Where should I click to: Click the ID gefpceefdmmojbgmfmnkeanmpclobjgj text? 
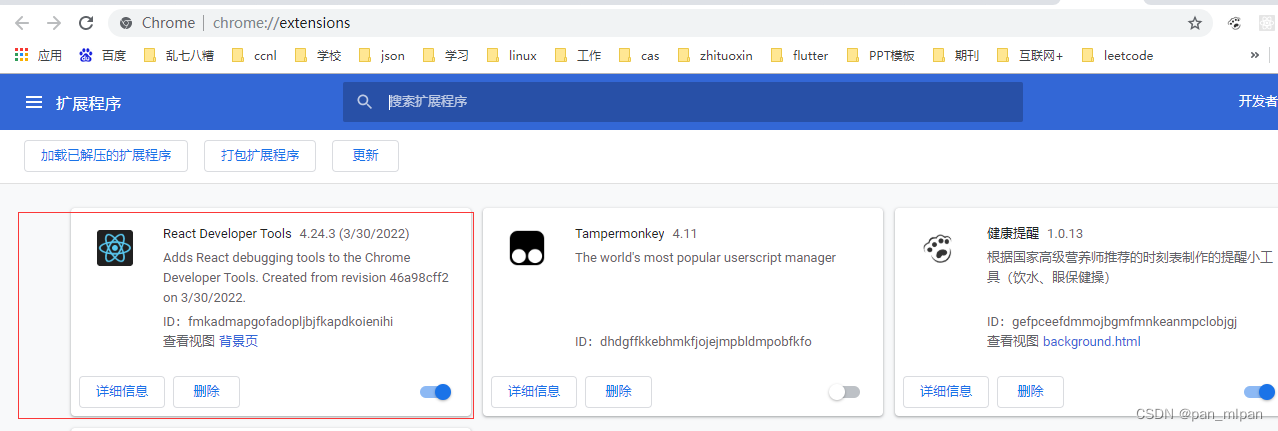1112,322
